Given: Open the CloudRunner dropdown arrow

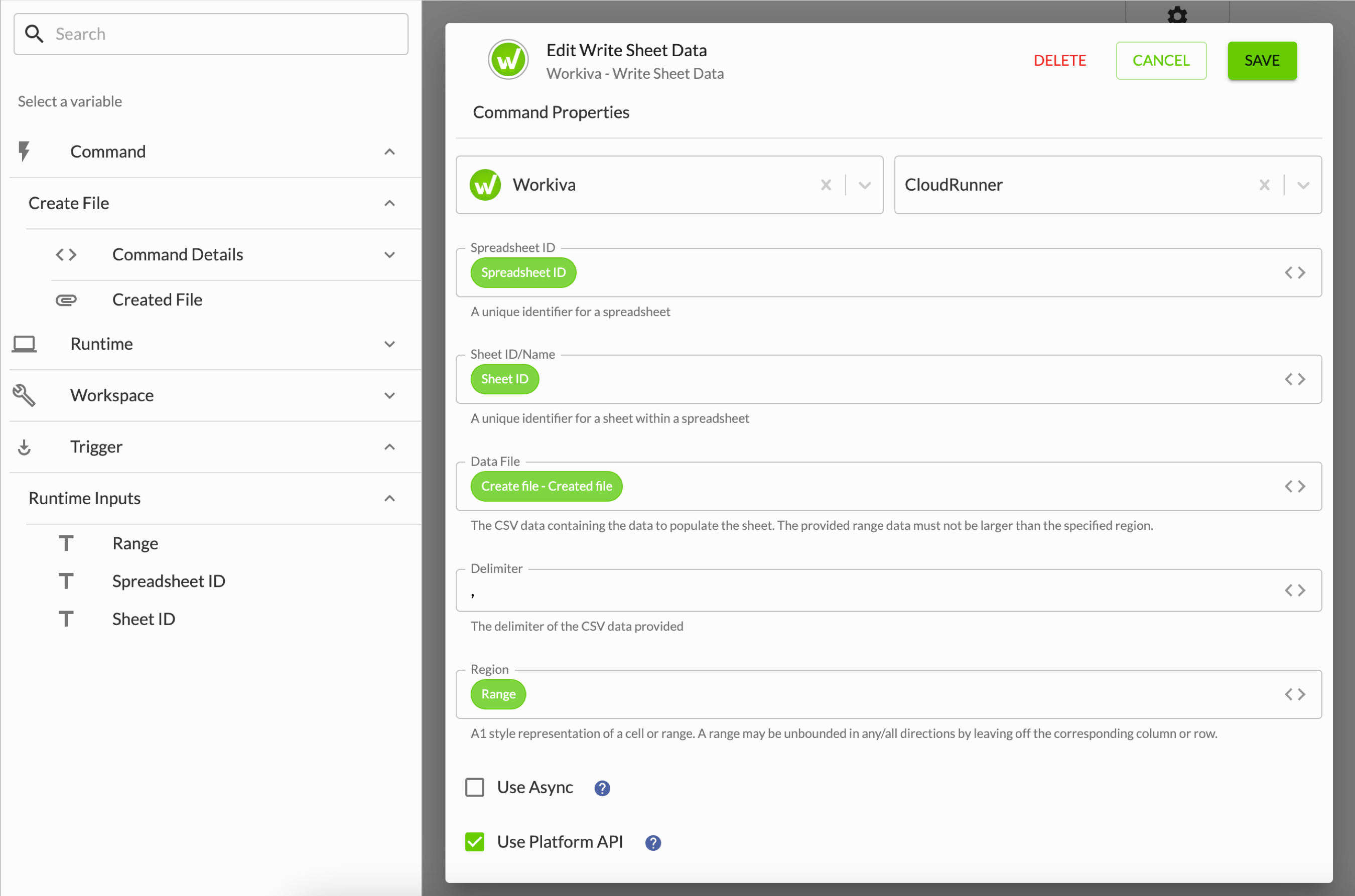Looking at the screenshot, I should pyautogui.click(x=1303, y=185).
